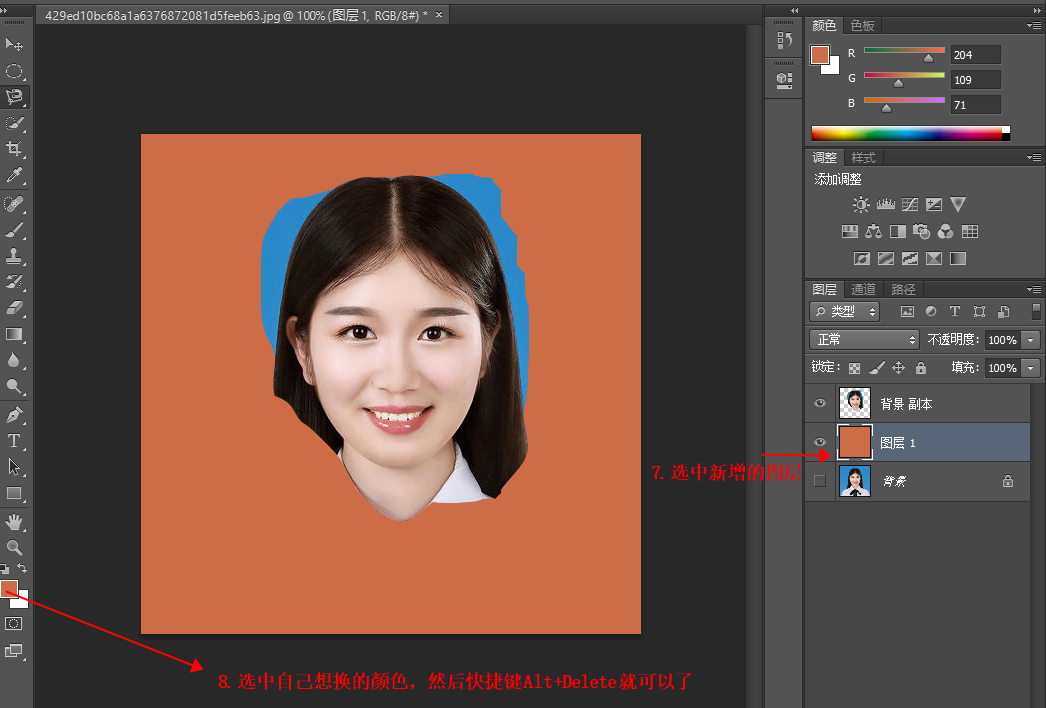Click the toolbar foreground color swatch
1046x708 pixels.
8,588
